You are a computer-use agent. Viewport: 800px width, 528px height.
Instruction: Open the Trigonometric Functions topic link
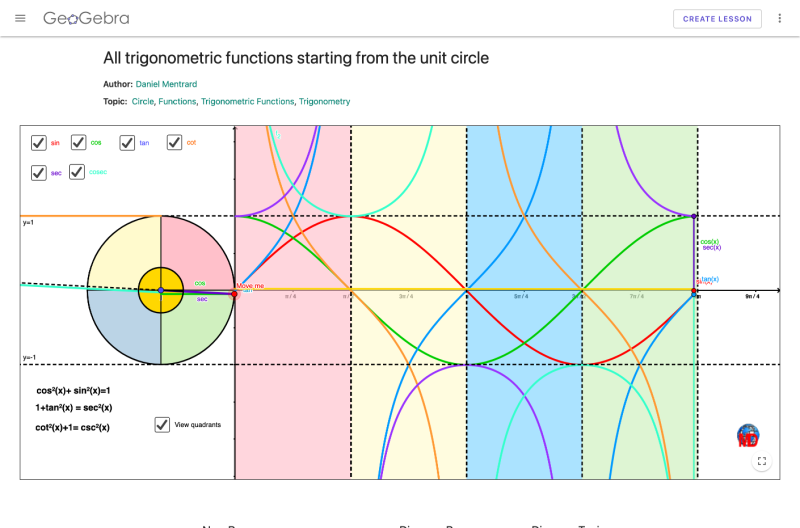pos(247,101)
